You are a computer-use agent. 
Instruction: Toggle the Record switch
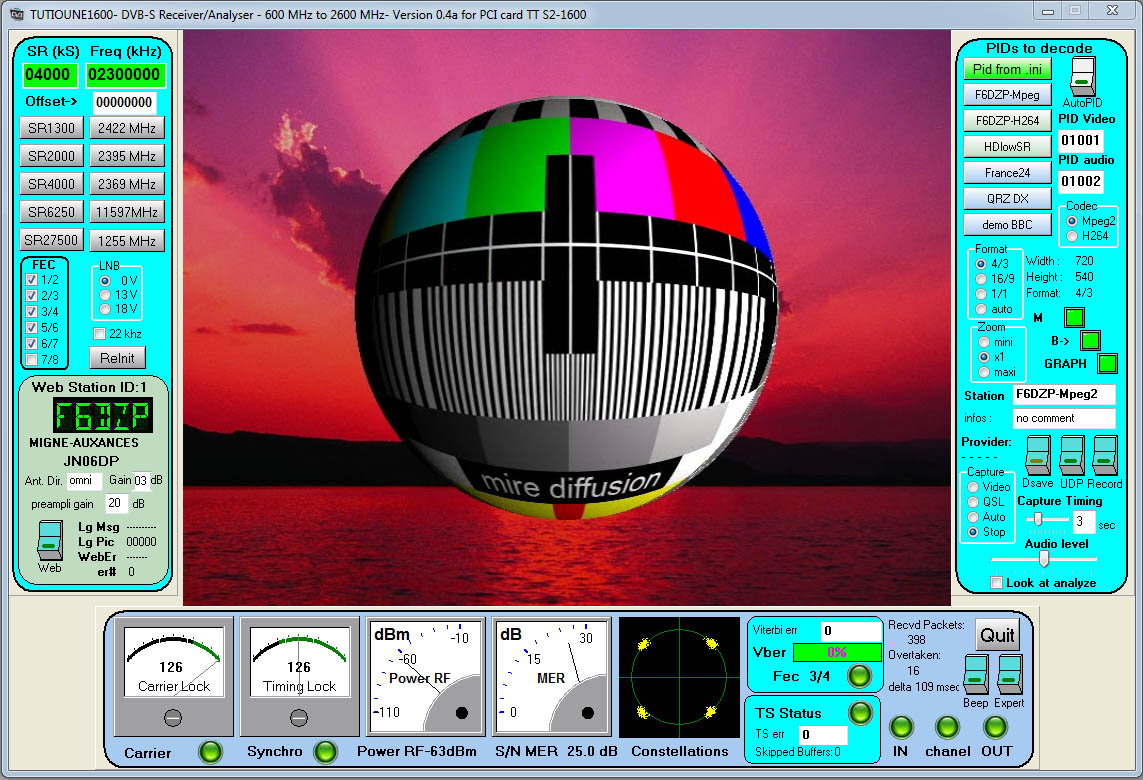1104,456
